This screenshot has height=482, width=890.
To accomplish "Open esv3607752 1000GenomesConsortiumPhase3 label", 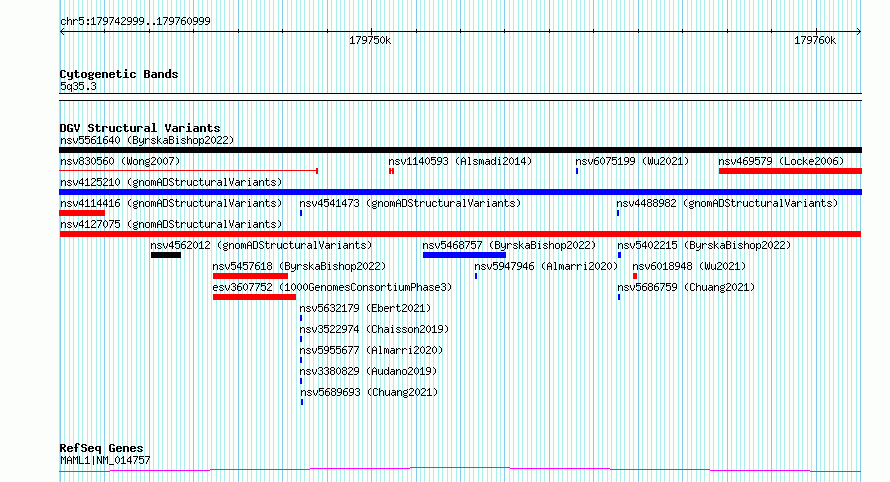I will coord(332,287).
